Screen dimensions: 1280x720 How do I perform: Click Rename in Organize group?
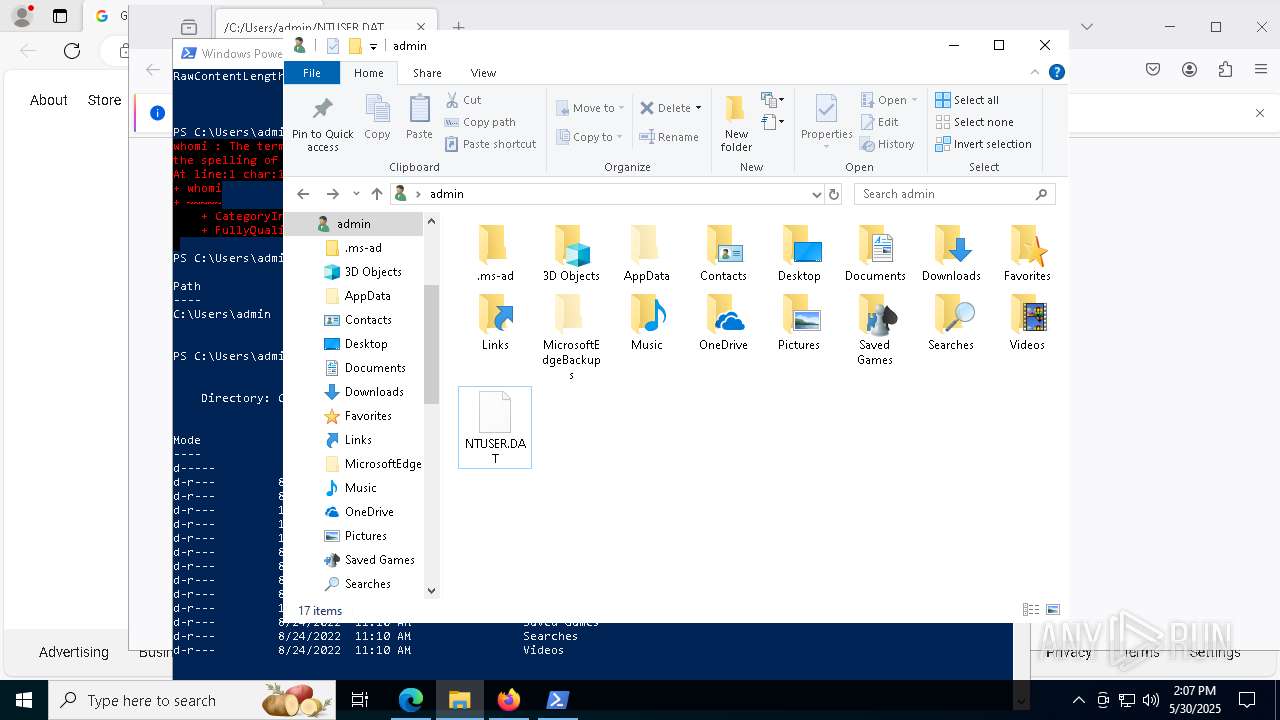pyautogui.click(x=669, y=137)
